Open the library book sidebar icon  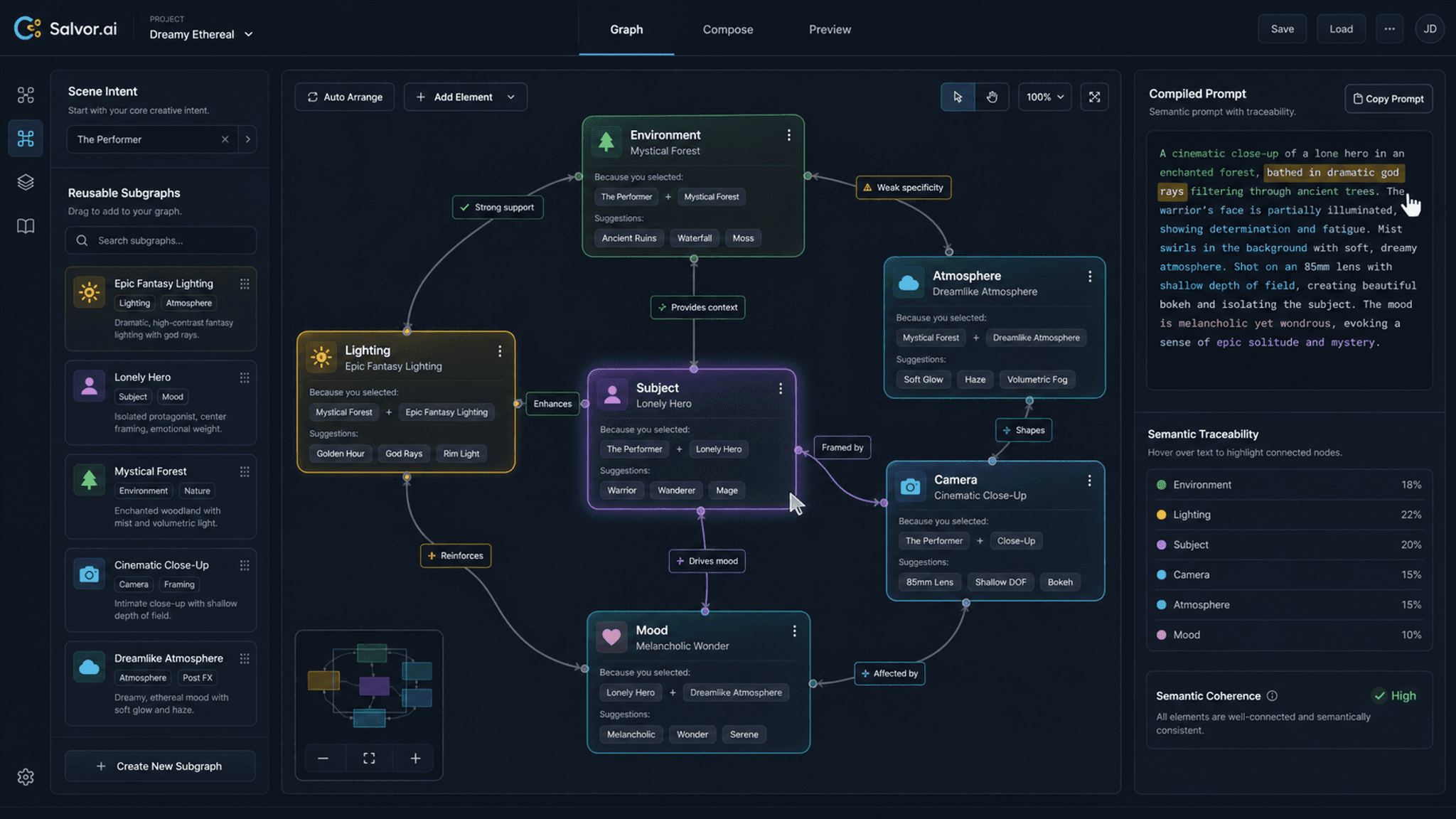[x=26, y=226]
